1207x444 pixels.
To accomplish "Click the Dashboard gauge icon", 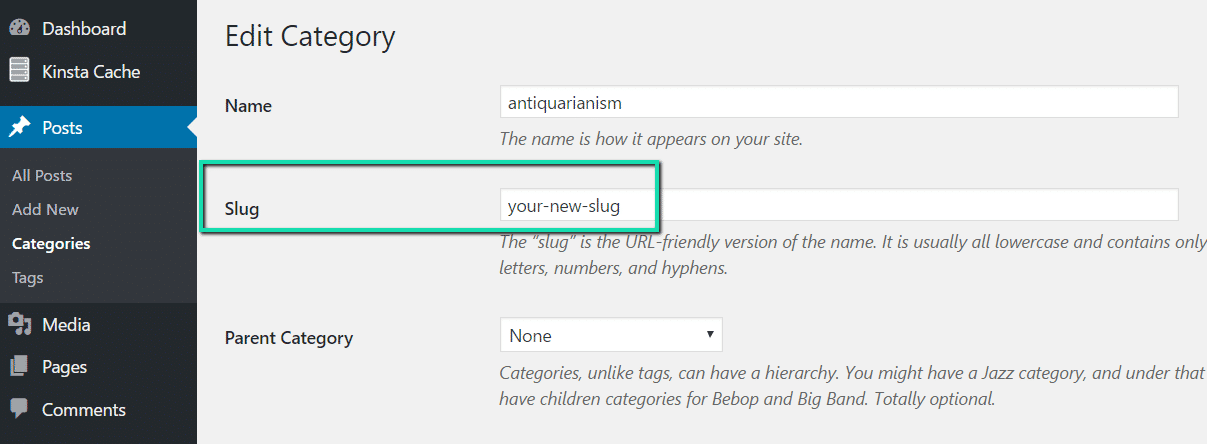I will [x=19, y=29].
